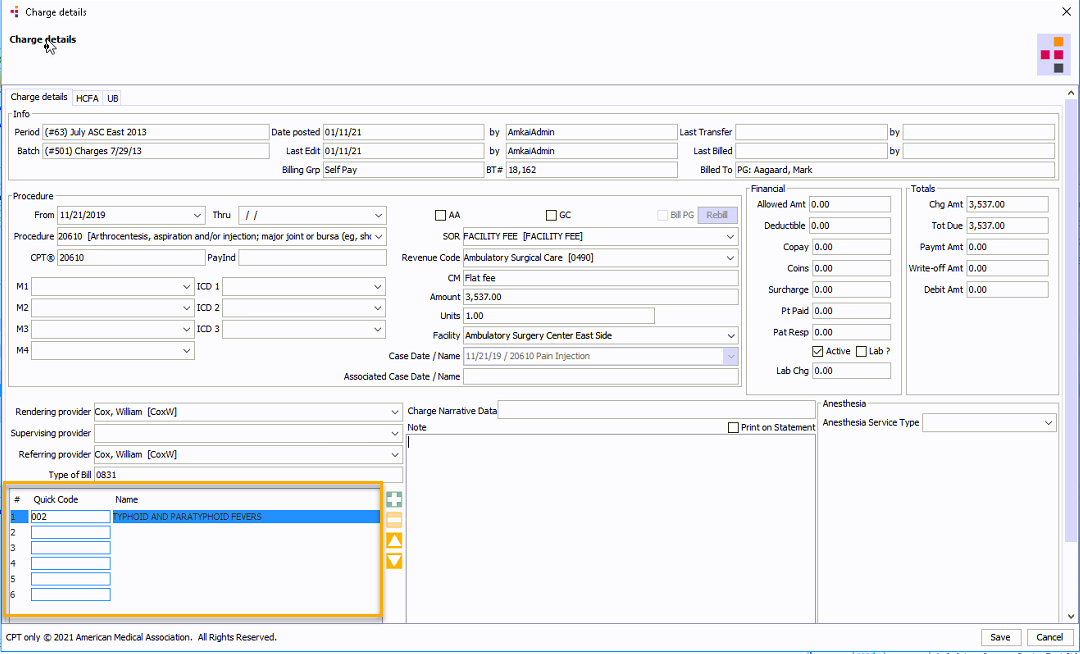
Task: Click the app logo in the title bar
Action: point(14,12)
